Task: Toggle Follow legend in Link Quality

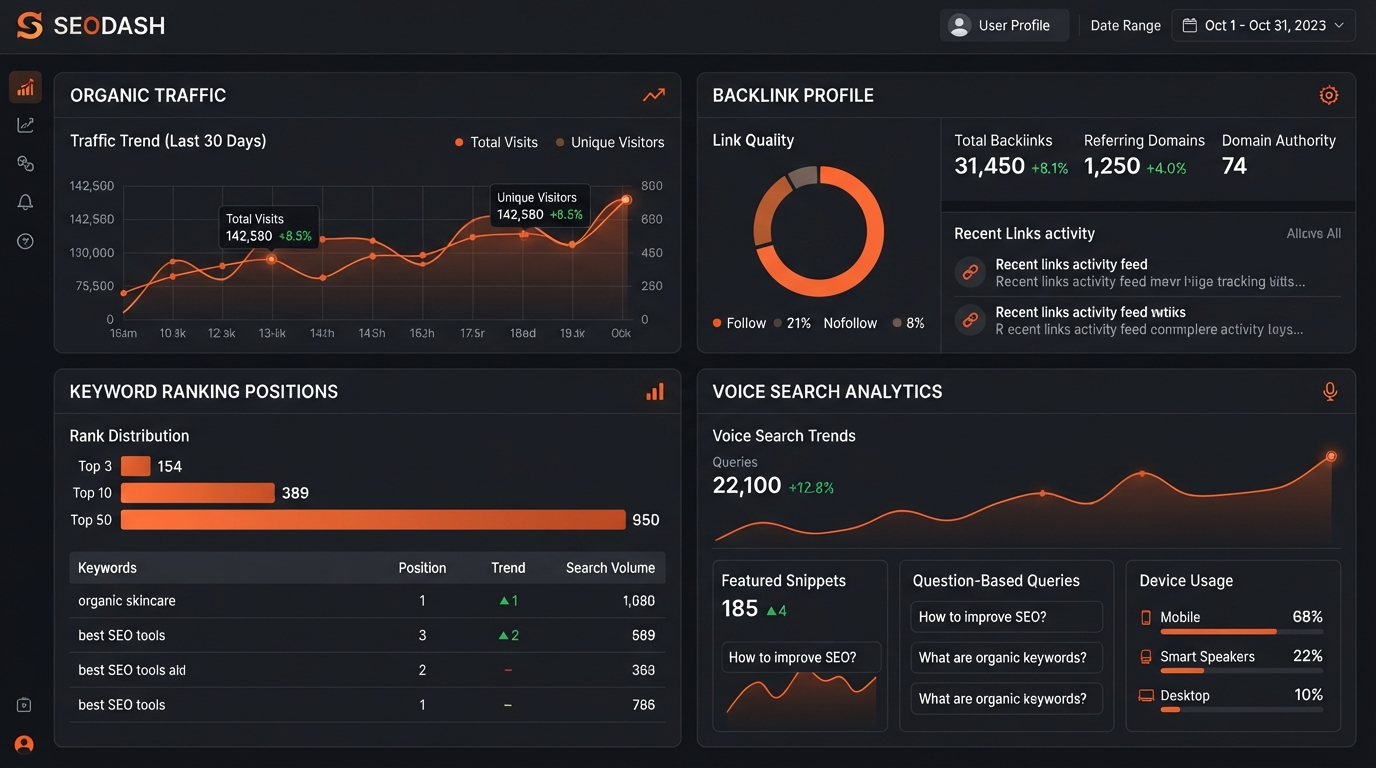Action: (739, 323)
